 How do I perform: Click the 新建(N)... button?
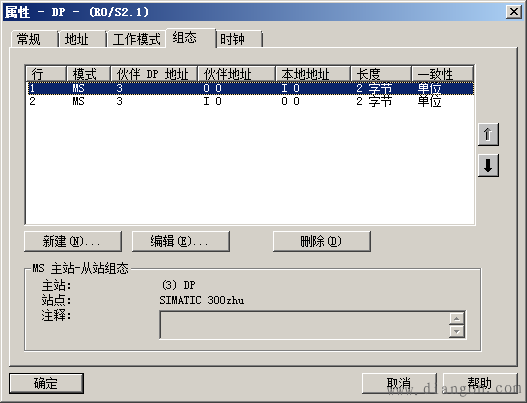[x=73, y=241]
